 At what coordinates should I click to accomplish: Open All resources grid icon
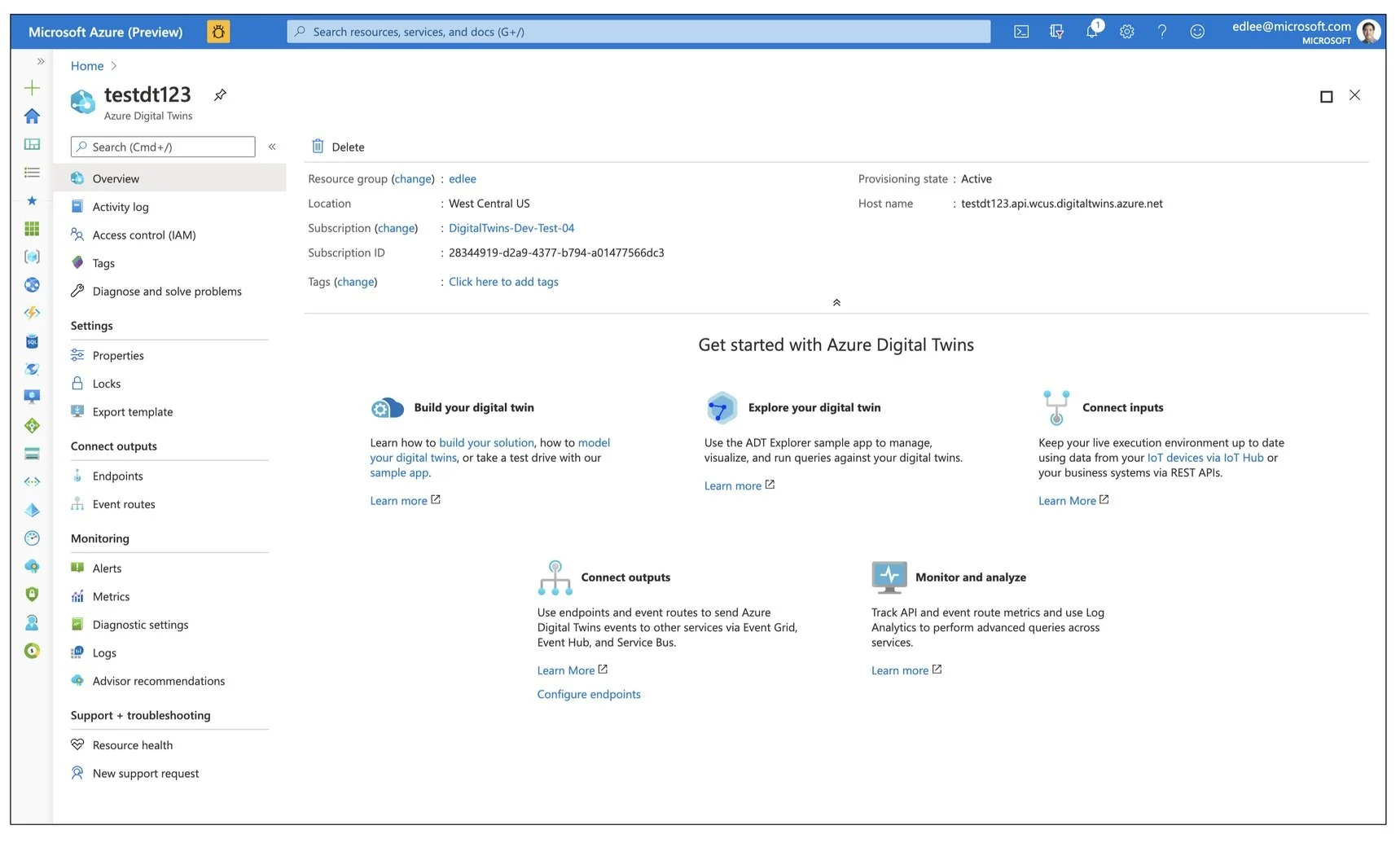[x=32, y=229]
